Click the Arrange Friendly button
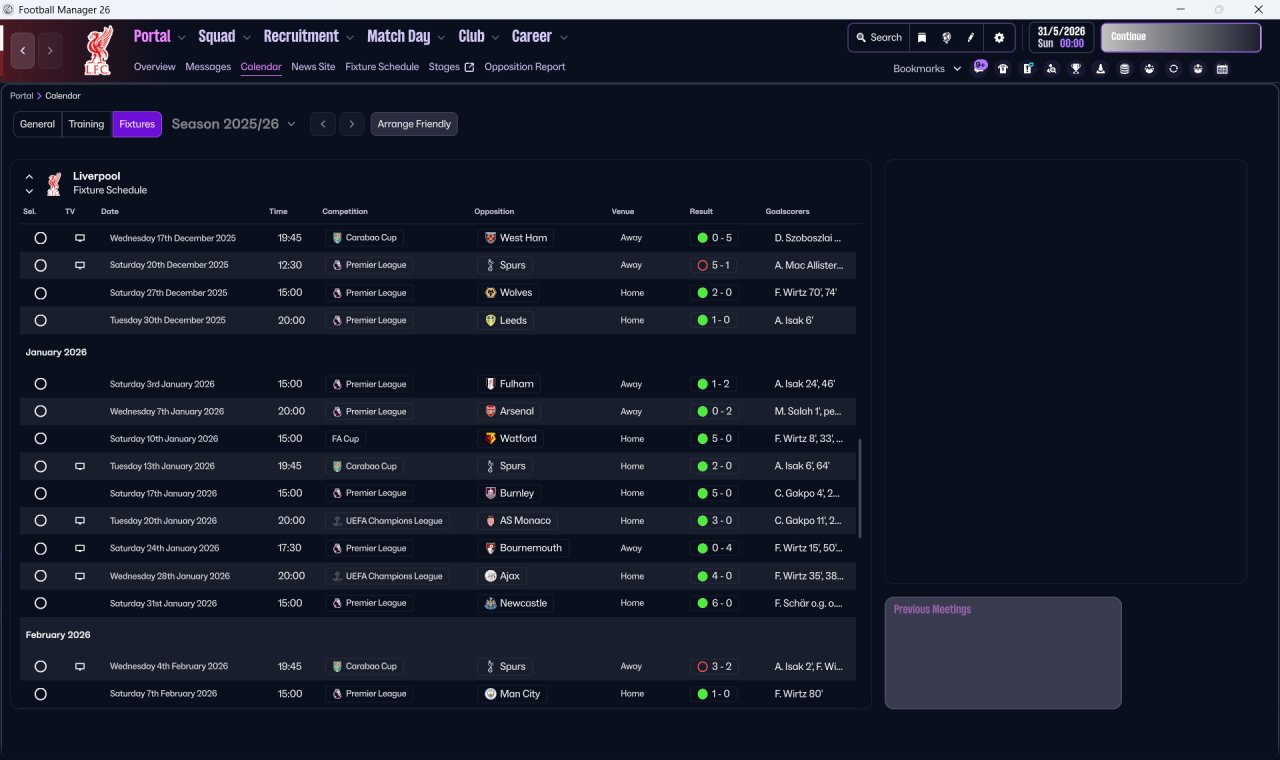The width and height of the screenshot is (1280, 760). pyautogui.click(x=414, y=124)
